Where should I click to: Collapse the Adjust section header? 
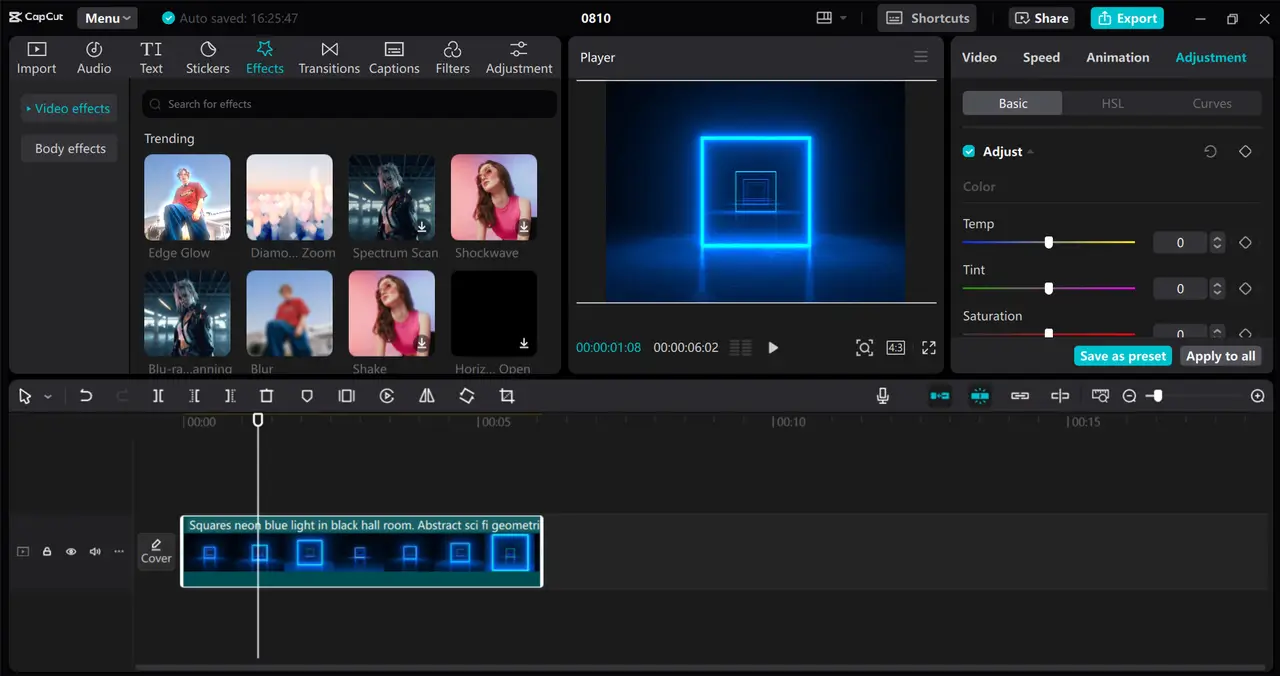pyautogui.click(x=1029, y=151)
